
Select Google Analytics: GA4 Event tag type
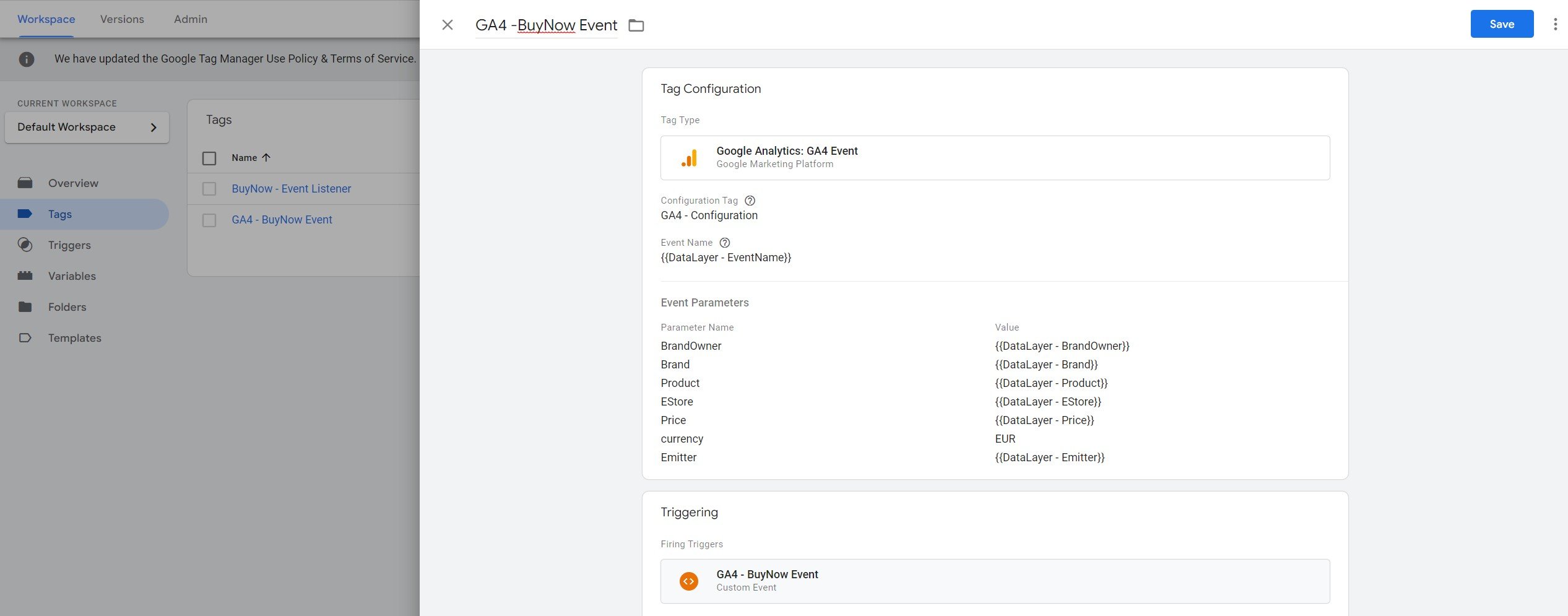(x=994, y=158)
